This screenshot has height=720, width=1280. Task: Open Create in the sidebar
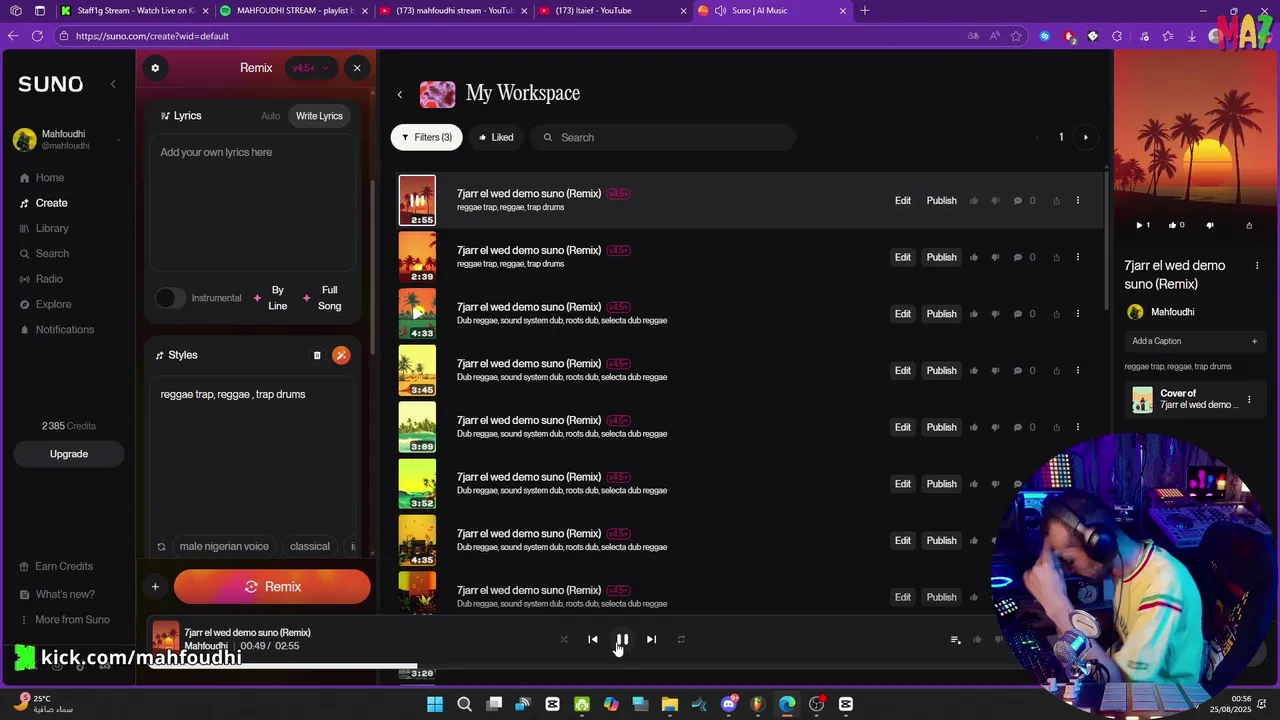51,203
